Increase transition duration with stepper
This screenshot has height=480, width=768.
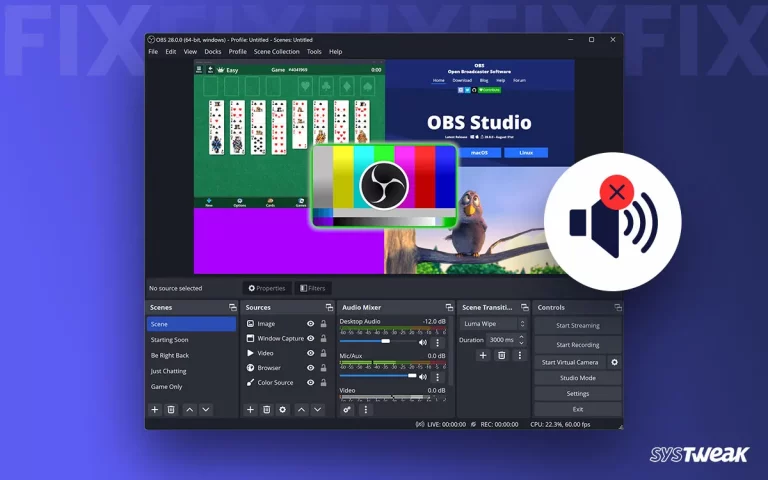522,336
